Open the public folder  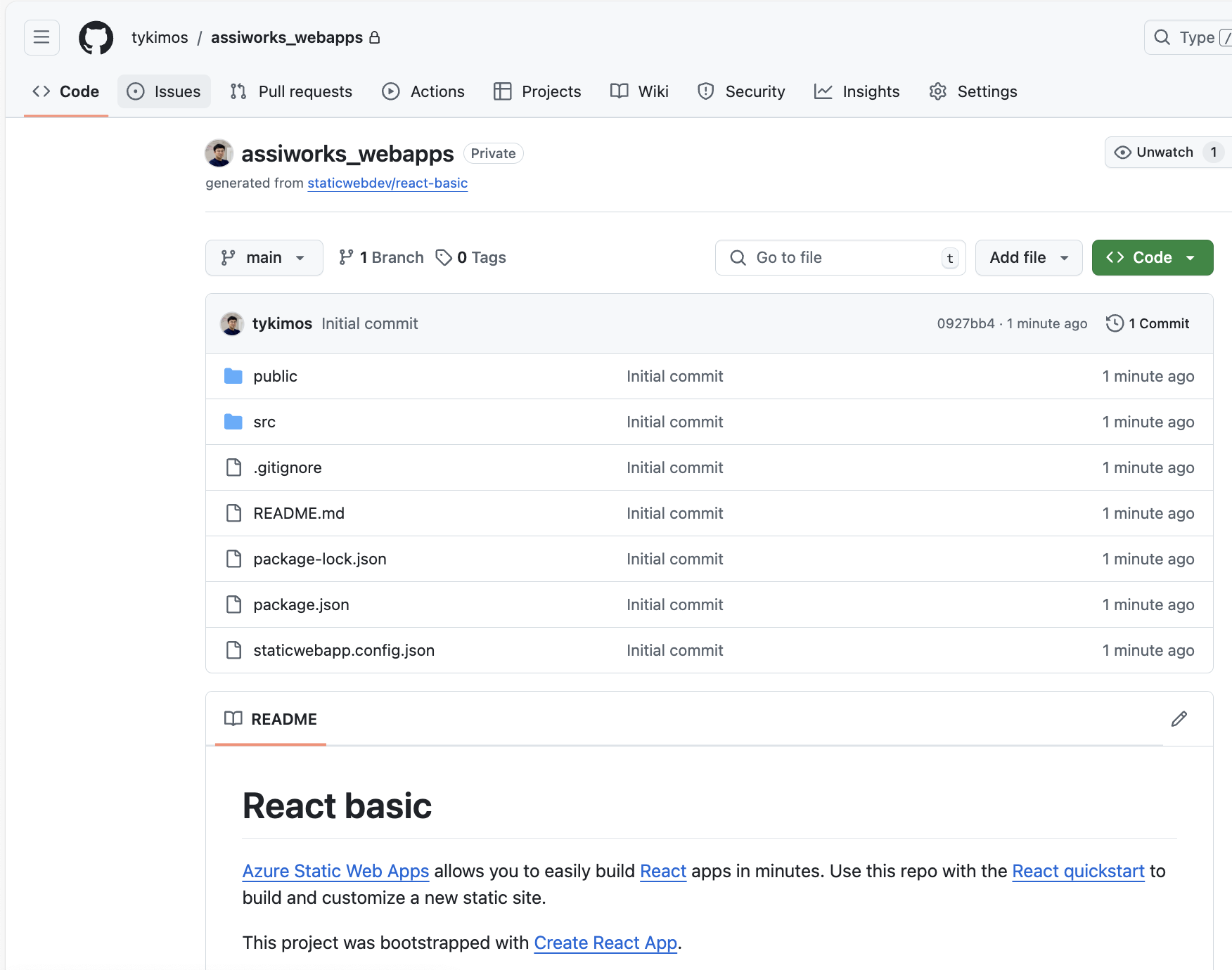275,376
